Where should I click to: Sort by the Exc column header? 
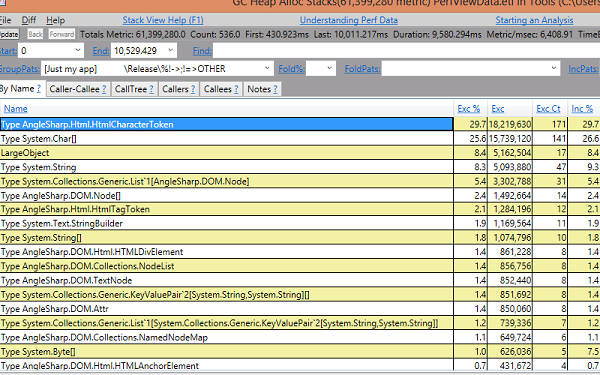tap(497, 109)
